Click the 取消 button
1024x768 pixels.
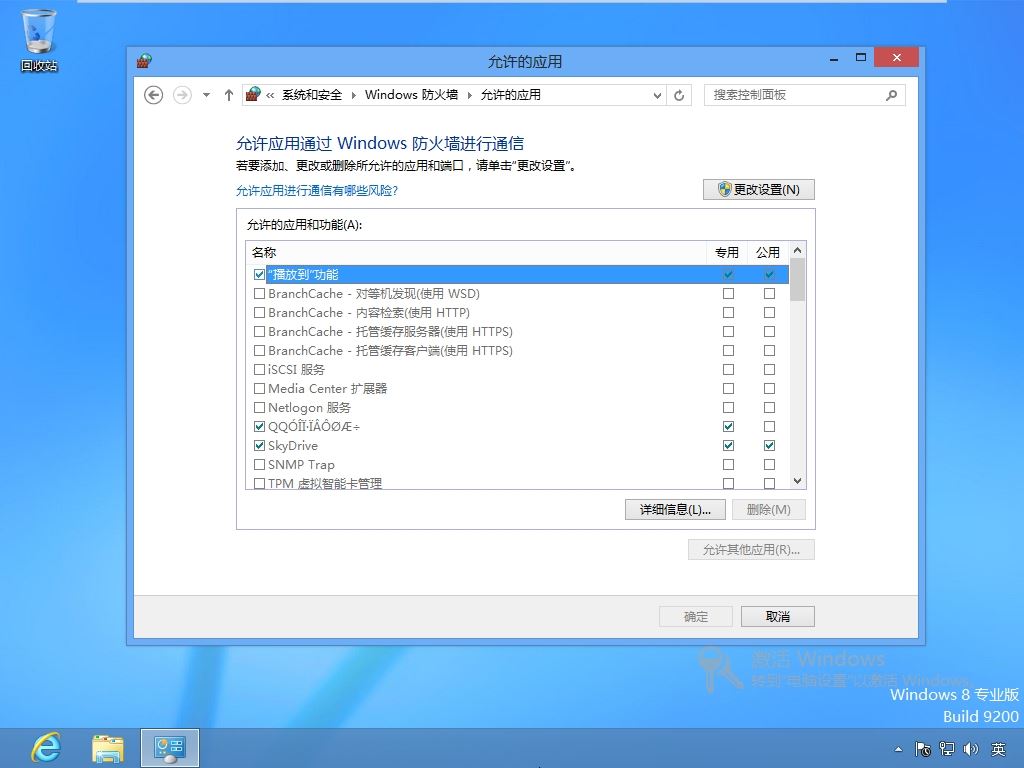point(778,616)
